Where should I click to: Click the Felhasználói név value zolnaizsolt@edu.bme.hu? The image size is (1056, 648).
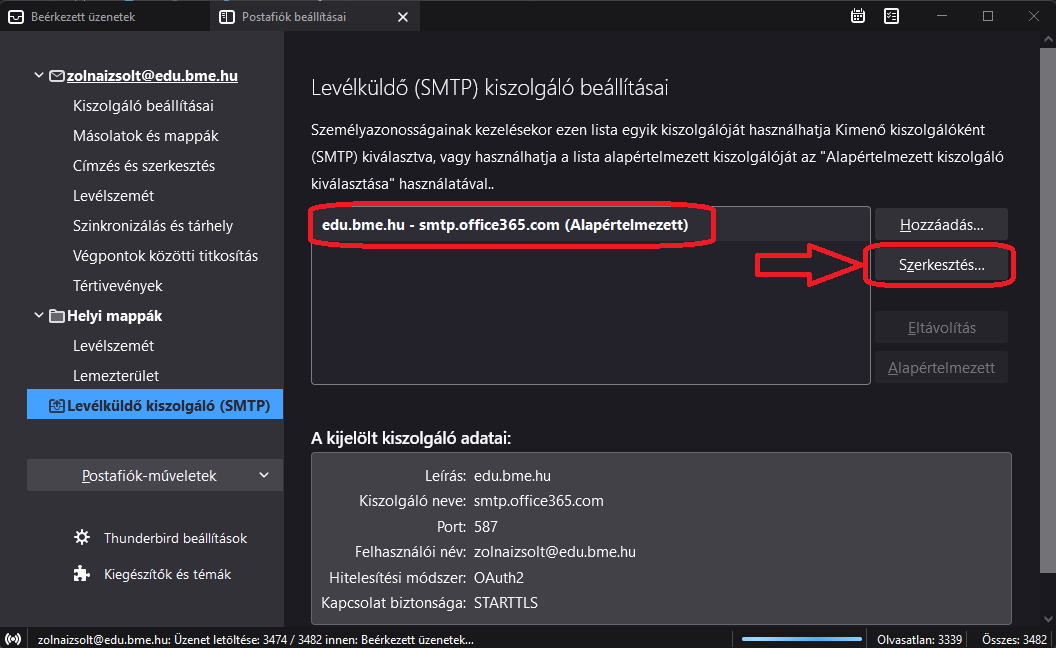555,552
